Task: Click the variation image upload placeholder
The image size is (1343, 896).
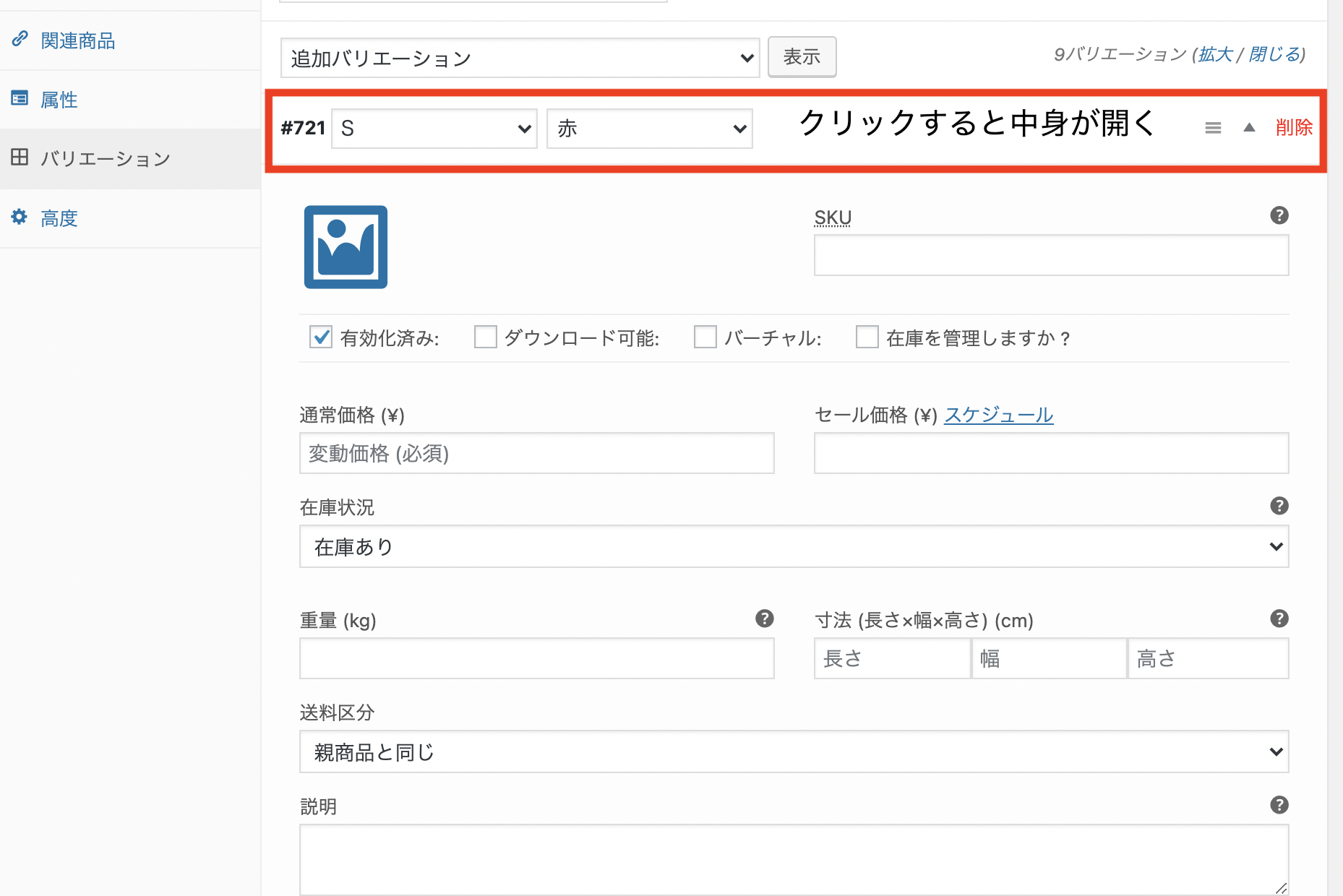Action: click(x=346, y=247)
